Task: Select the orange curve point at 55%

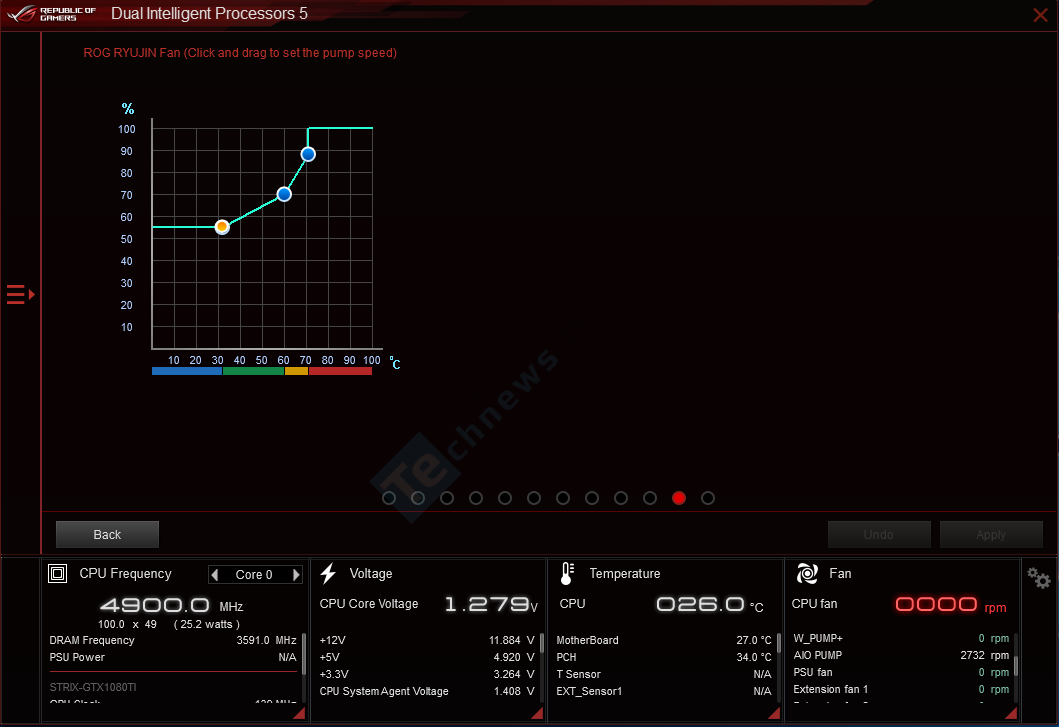Action: pyautogui.click(x=222, y=227)
